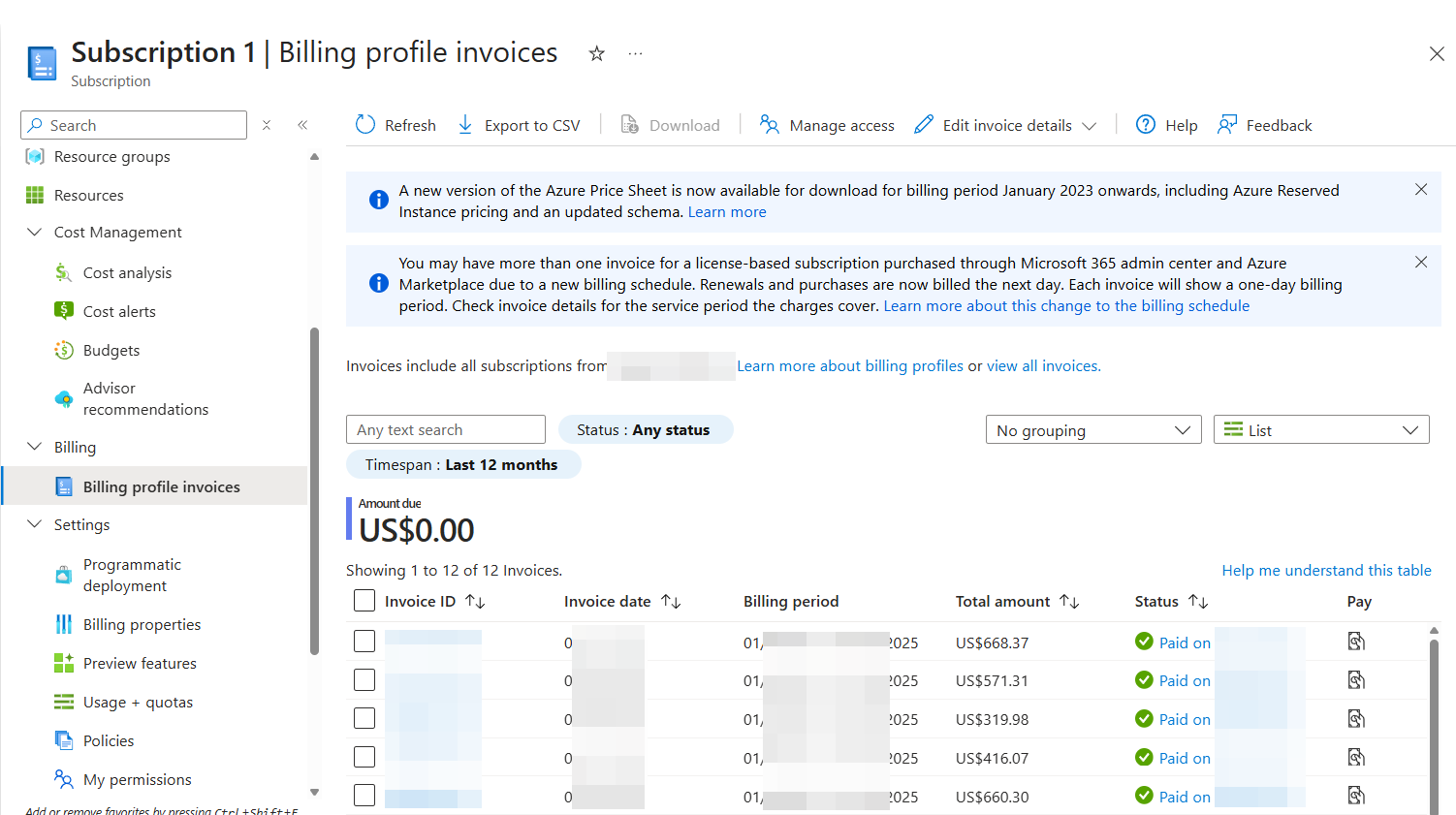Select the checkbox for the US$668.37 invoice

tap(364, 642)
